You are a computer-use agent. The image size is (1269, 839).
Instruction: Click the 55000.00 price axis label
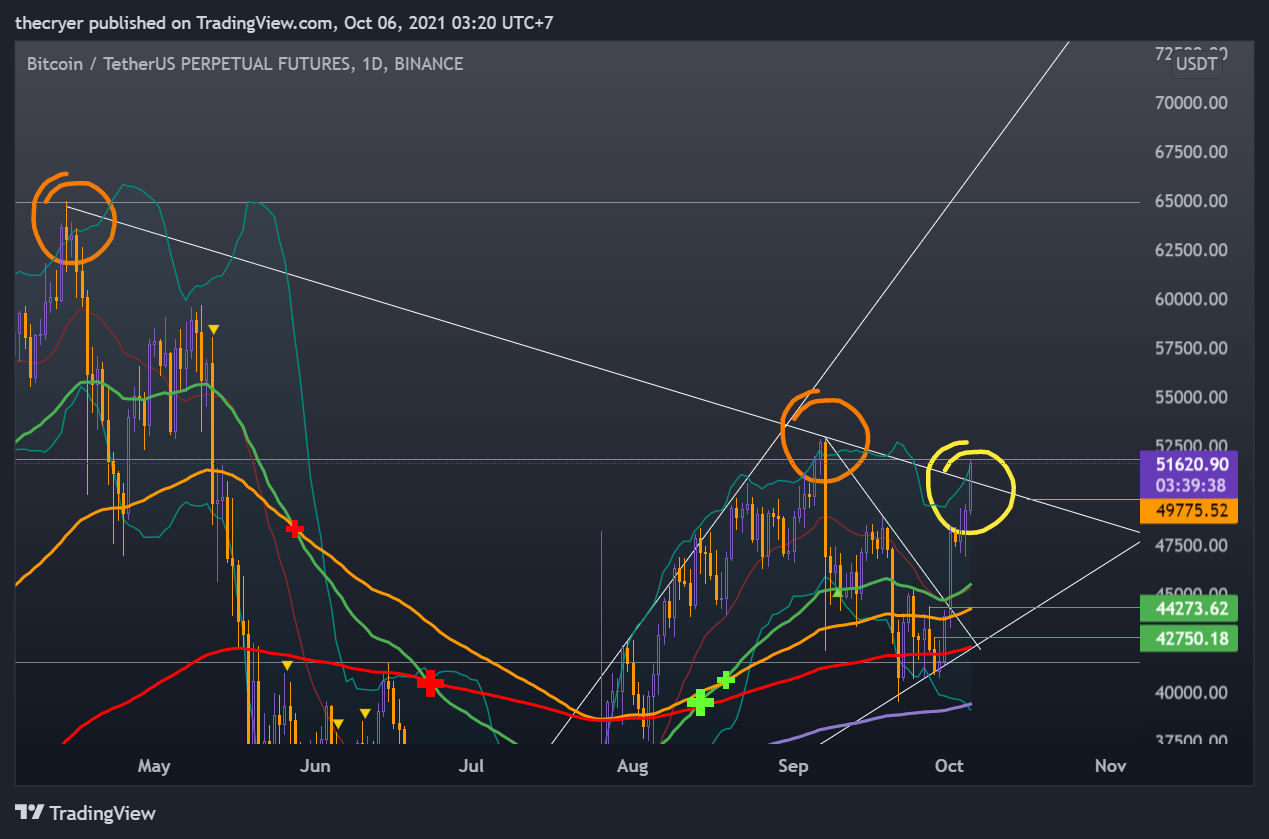click(1190, 397)
